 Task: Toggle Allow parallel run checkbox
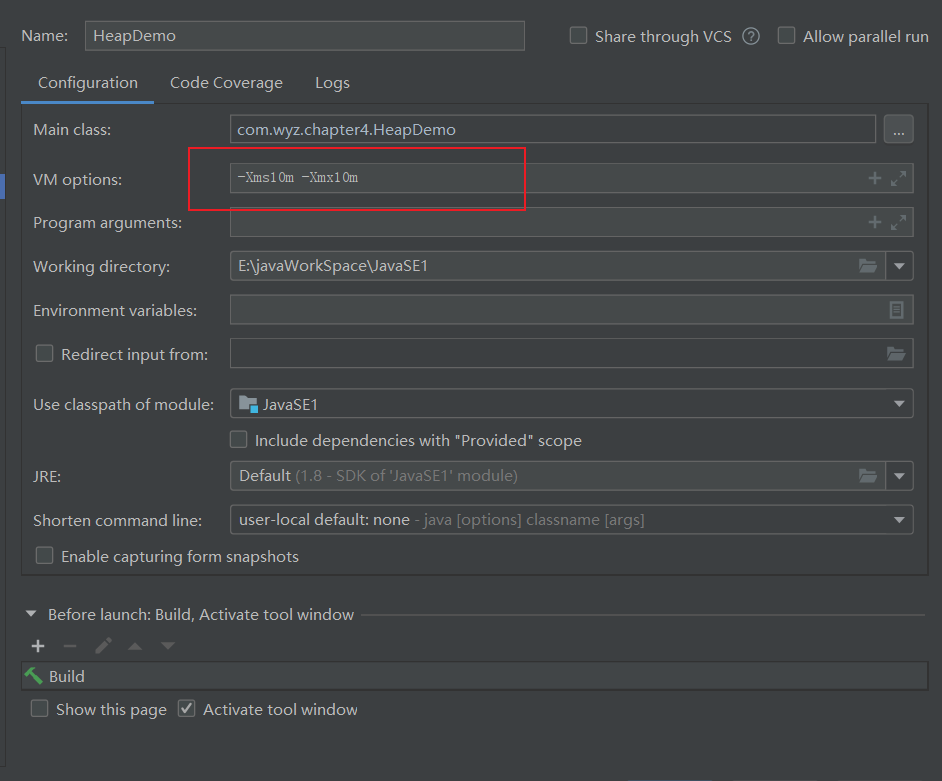coord(787,36)
